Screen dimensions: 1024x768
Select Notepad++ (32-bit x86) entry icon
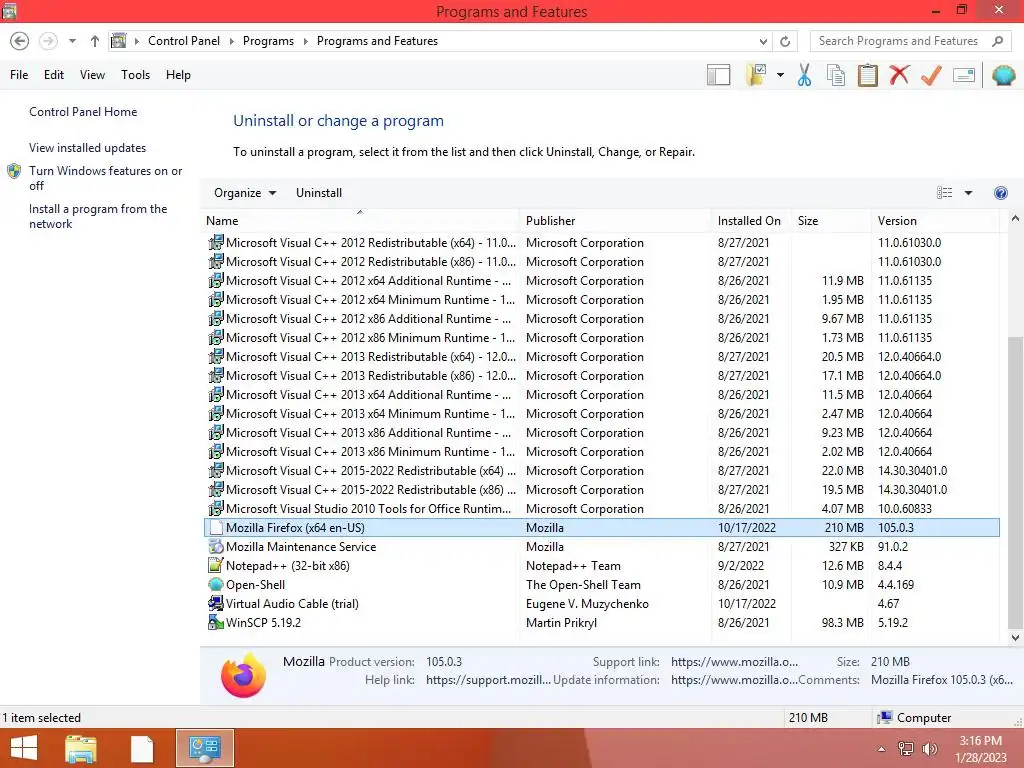216,566
